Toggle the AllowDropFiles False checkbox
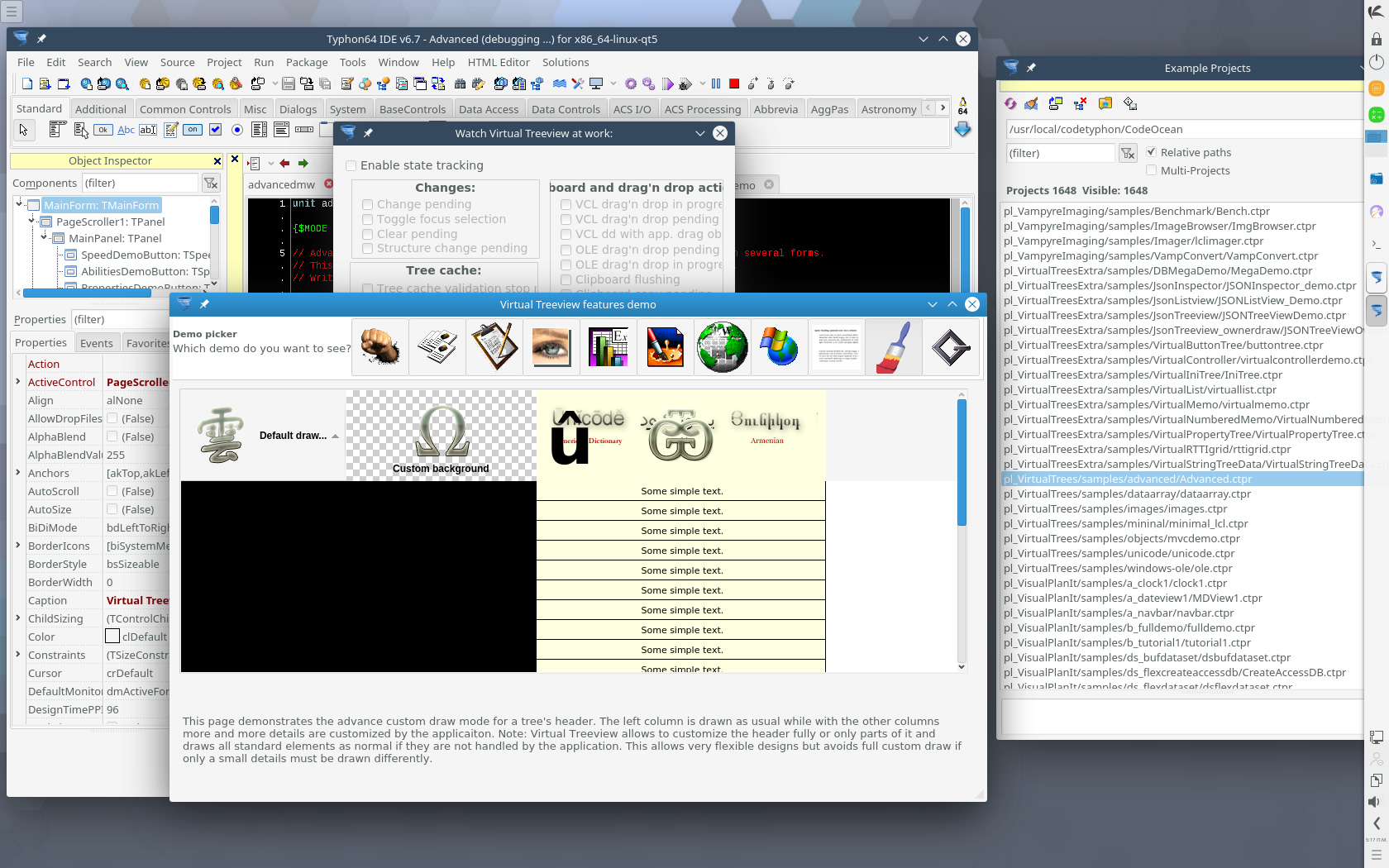 [x=112, y=418]
